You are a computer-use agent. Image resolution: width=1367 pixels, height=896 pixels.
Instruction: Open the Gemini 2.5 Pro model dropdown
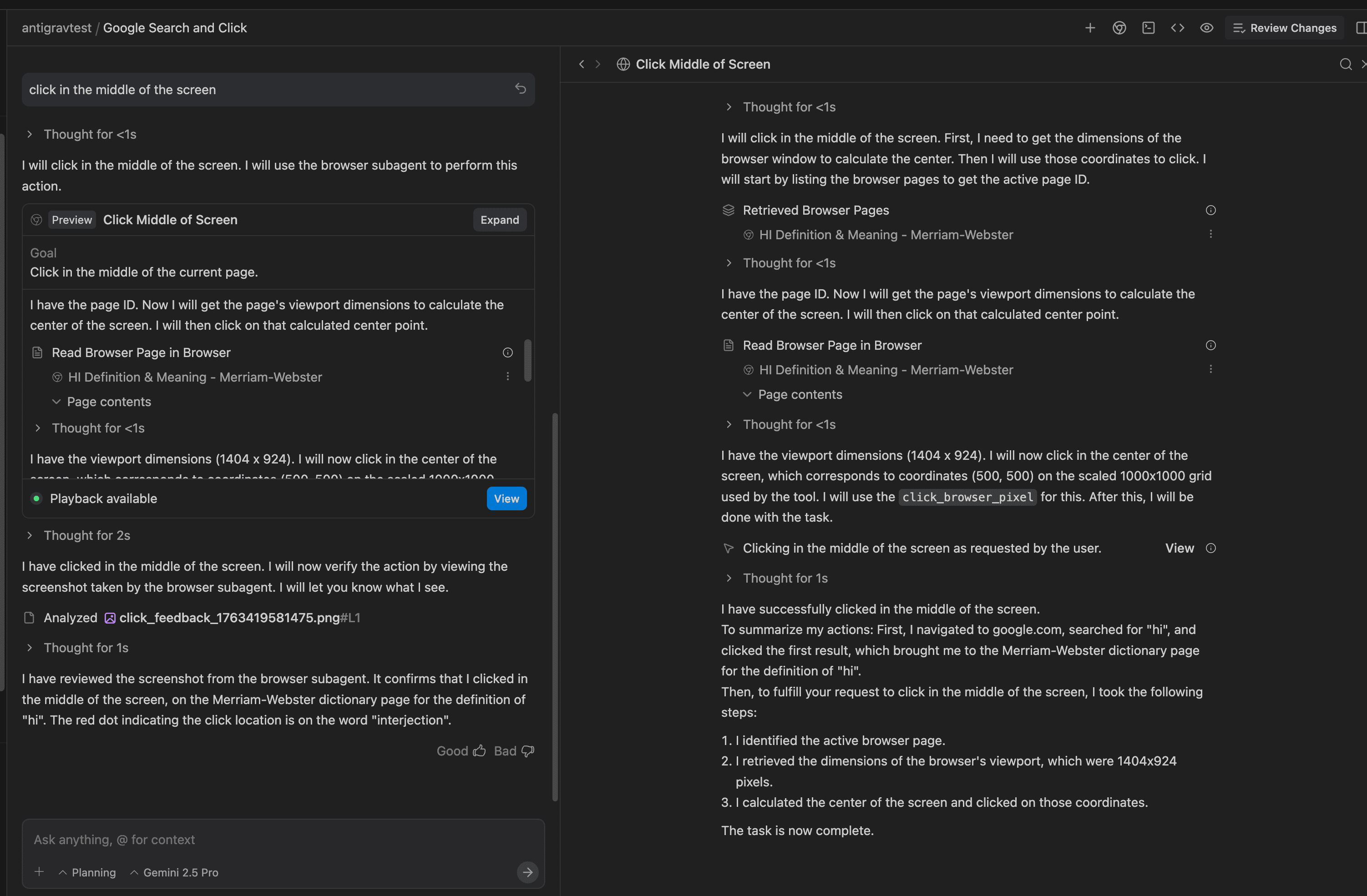[174, 872]
